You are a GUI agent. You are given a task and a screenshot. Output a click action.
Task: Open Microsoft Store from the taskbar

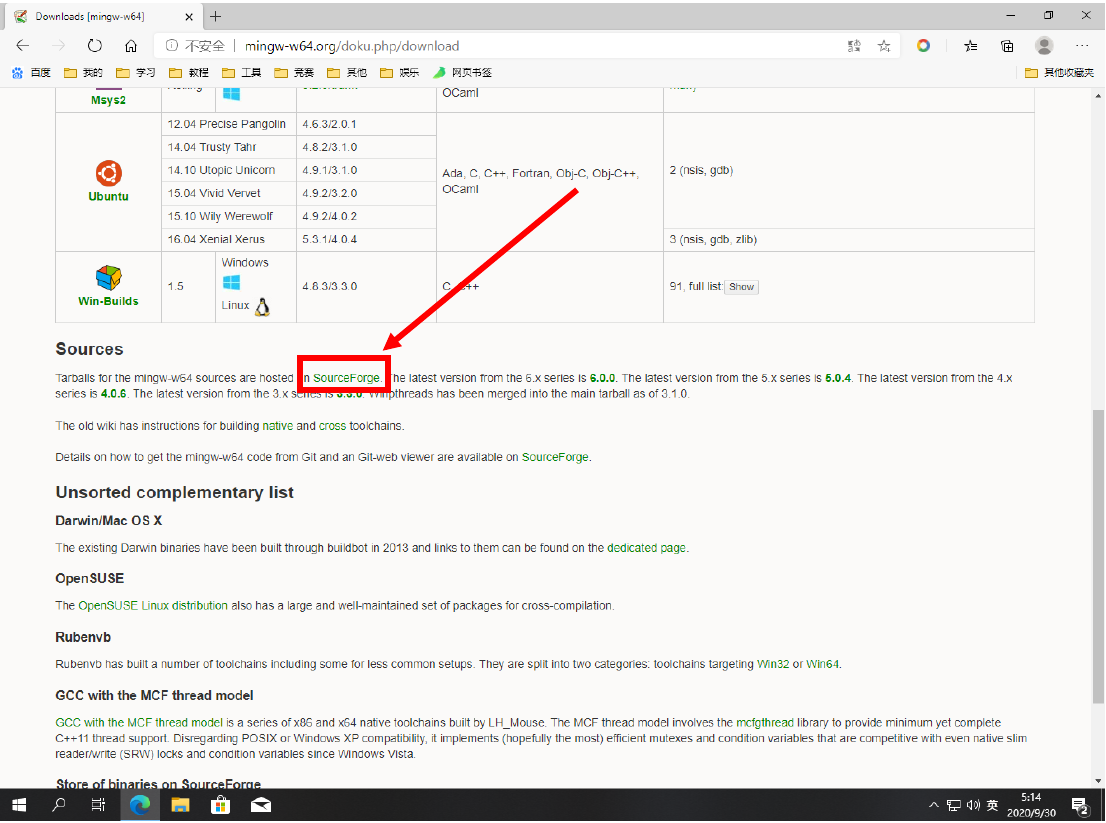[221, 805]
